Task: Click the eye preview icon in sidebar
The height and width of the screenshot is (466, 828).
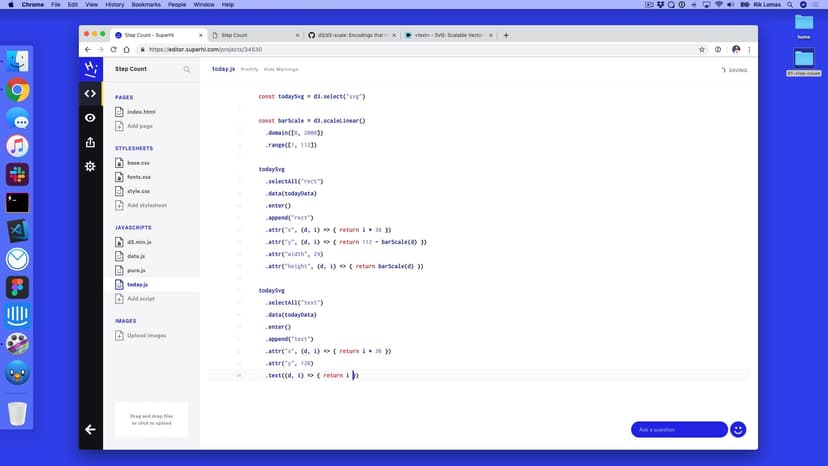Action: tap(90, 118)
